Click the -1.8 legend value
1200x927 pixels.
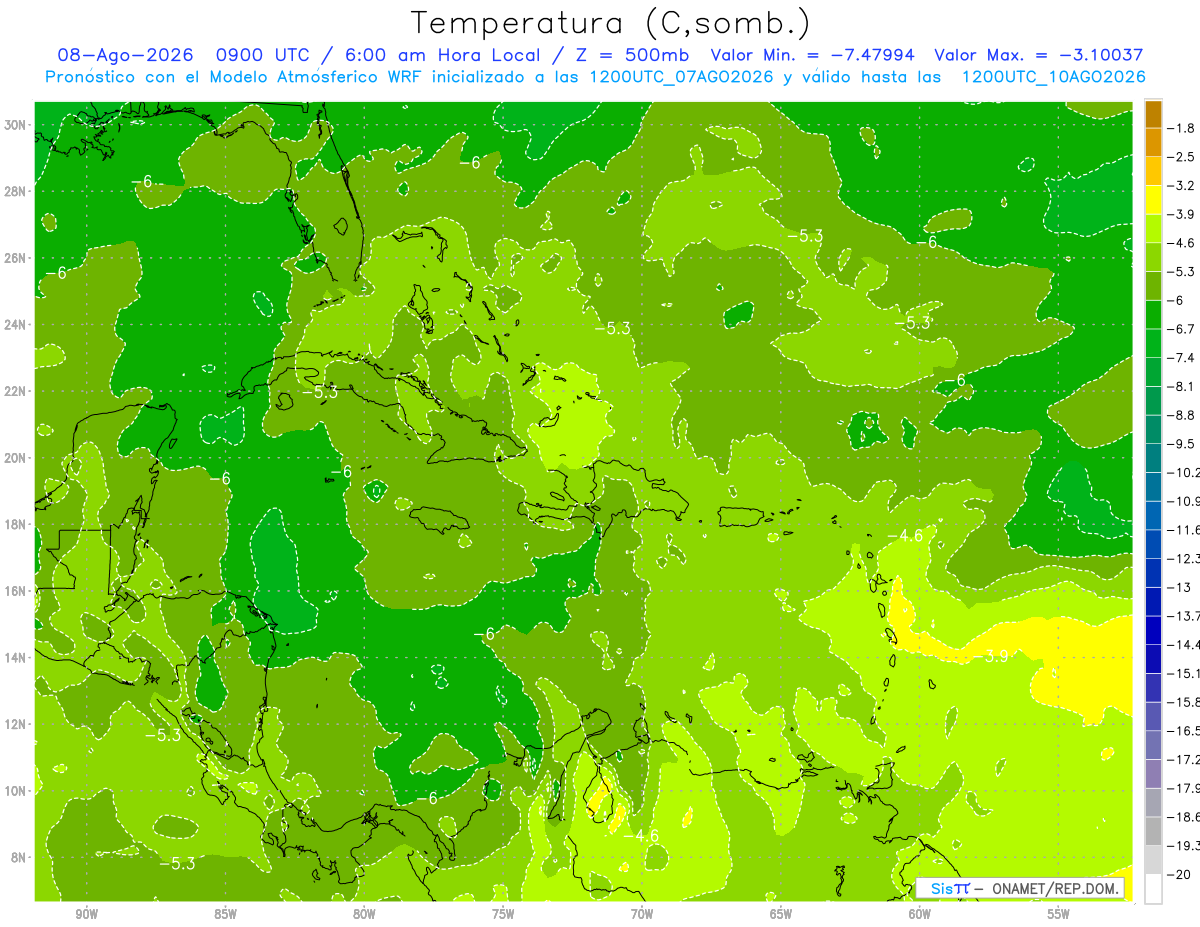click(x=1181, y=128)
